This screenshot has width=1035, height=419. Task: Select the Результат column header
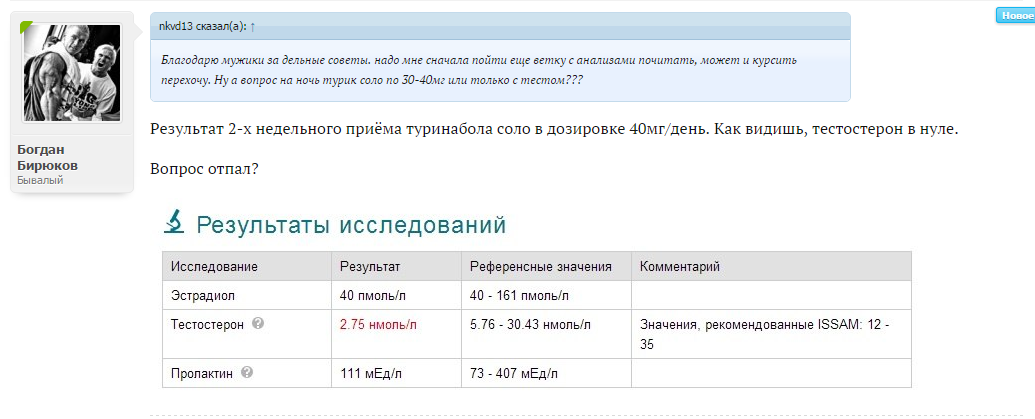click(x=370, y=267)
